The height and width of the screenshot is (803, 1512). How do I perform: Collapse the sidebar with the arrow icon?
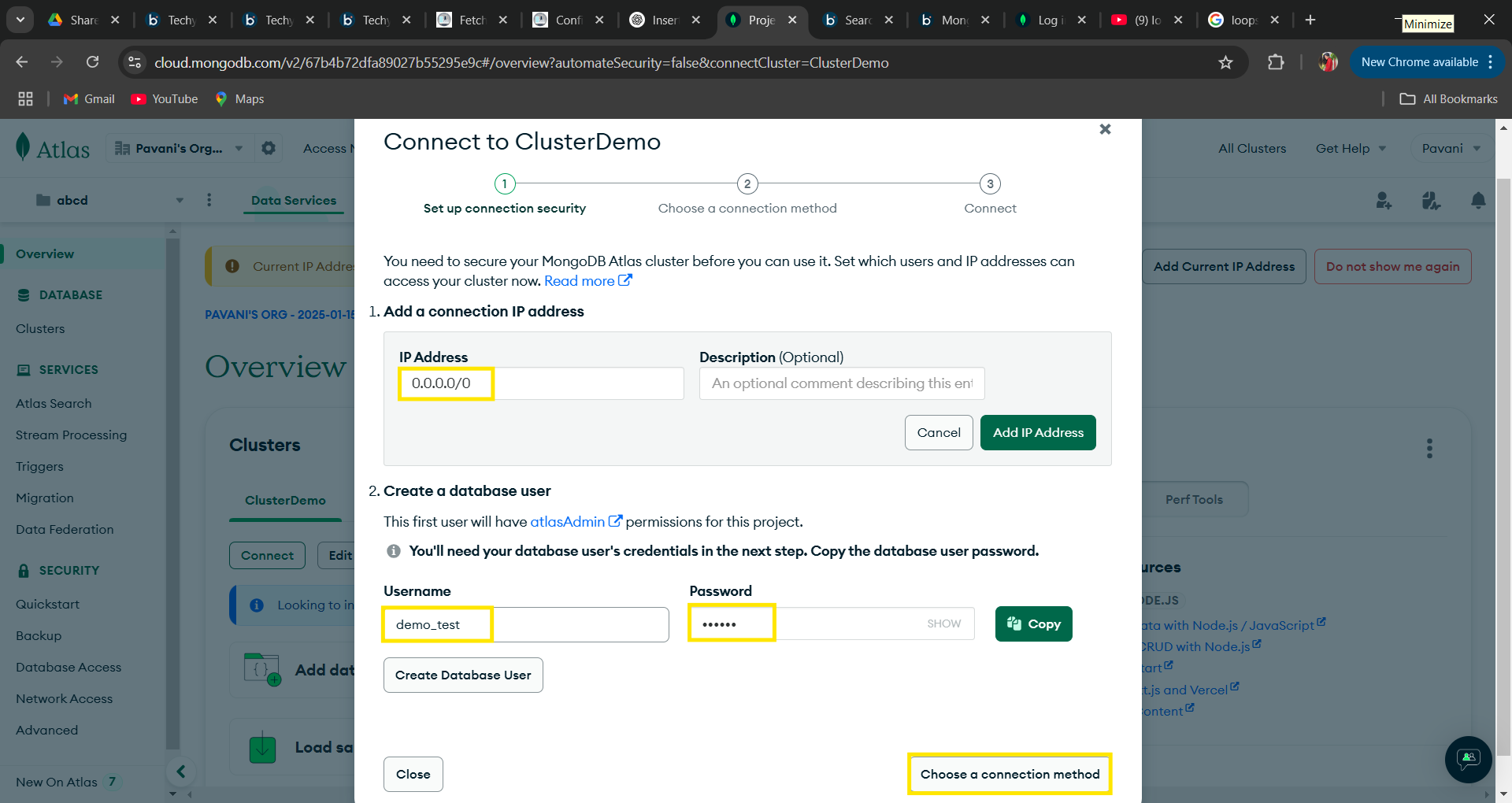coord(181,772)
